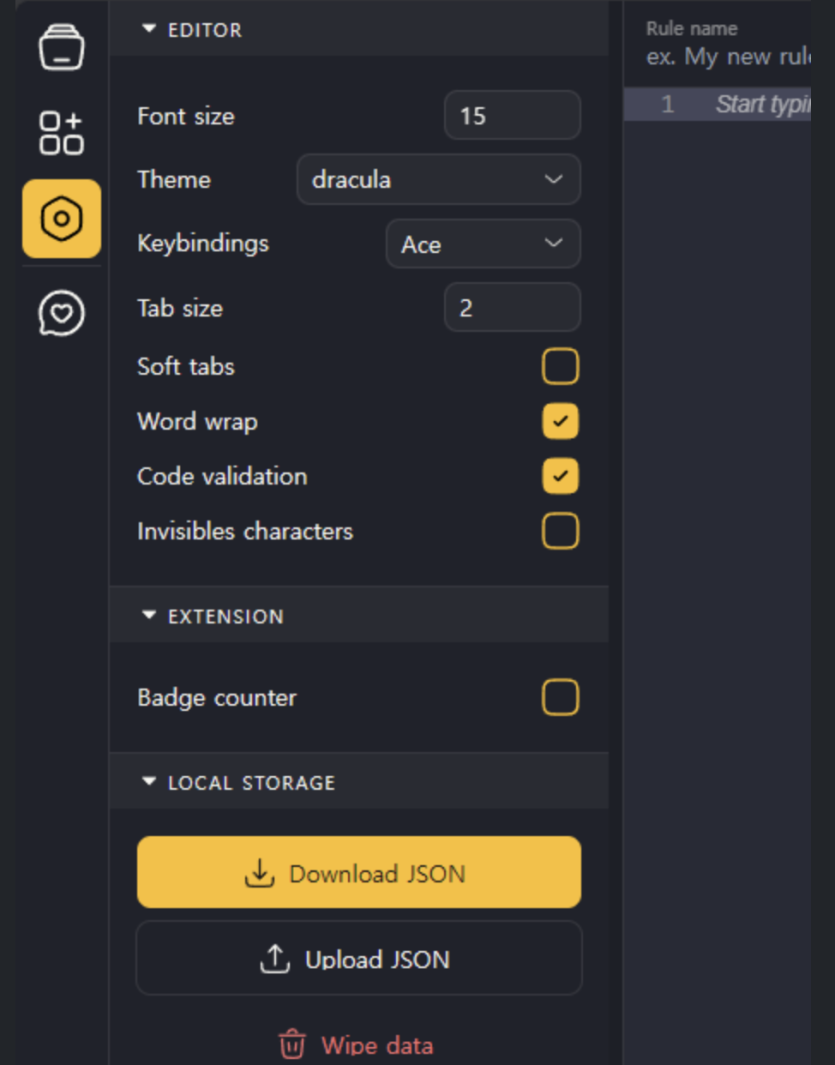Enable the Badge counter checkbox

(x=561, y=698)
